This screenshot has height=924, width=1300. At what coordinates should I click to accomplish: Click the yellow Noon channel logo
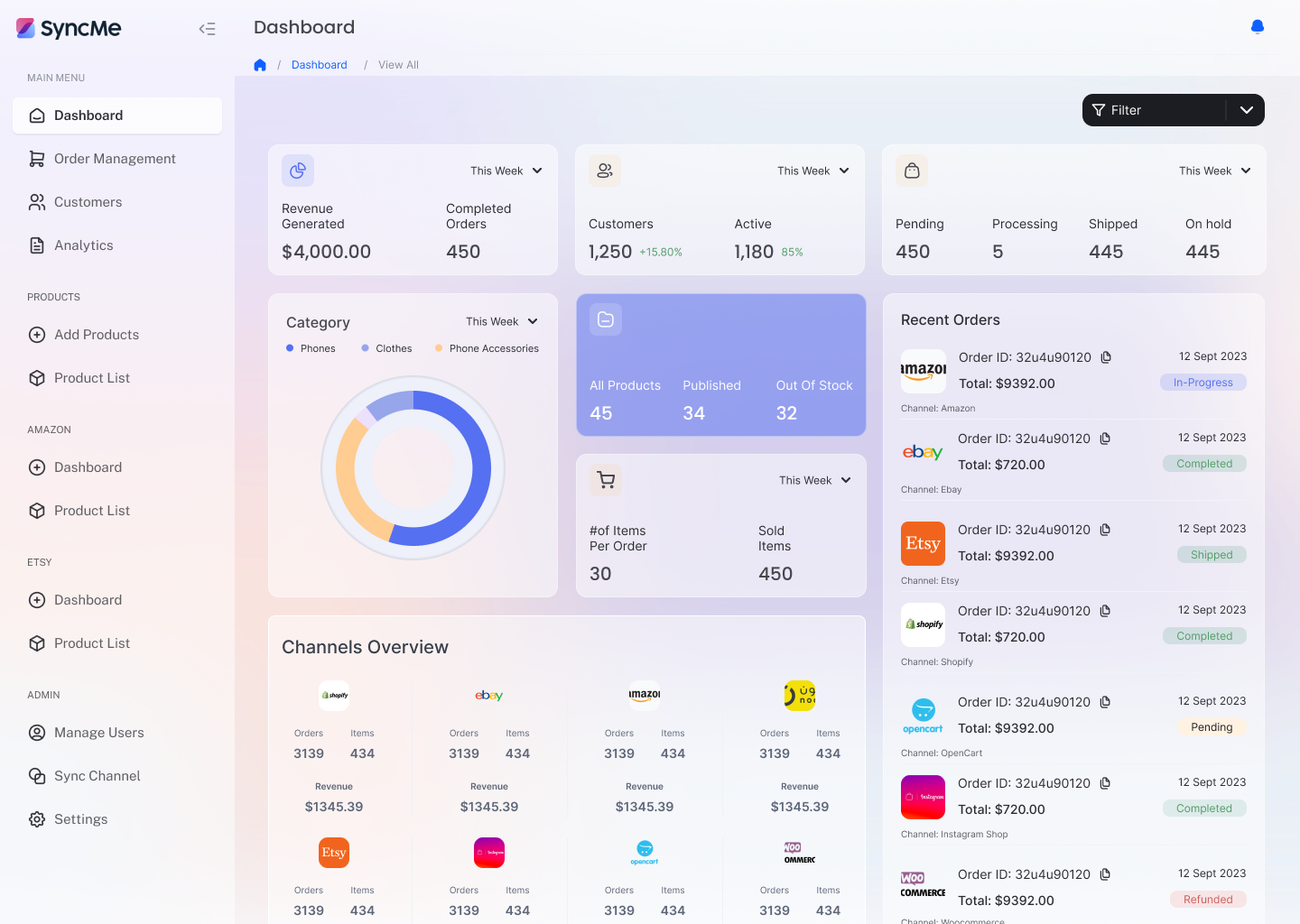pos(800,696)
